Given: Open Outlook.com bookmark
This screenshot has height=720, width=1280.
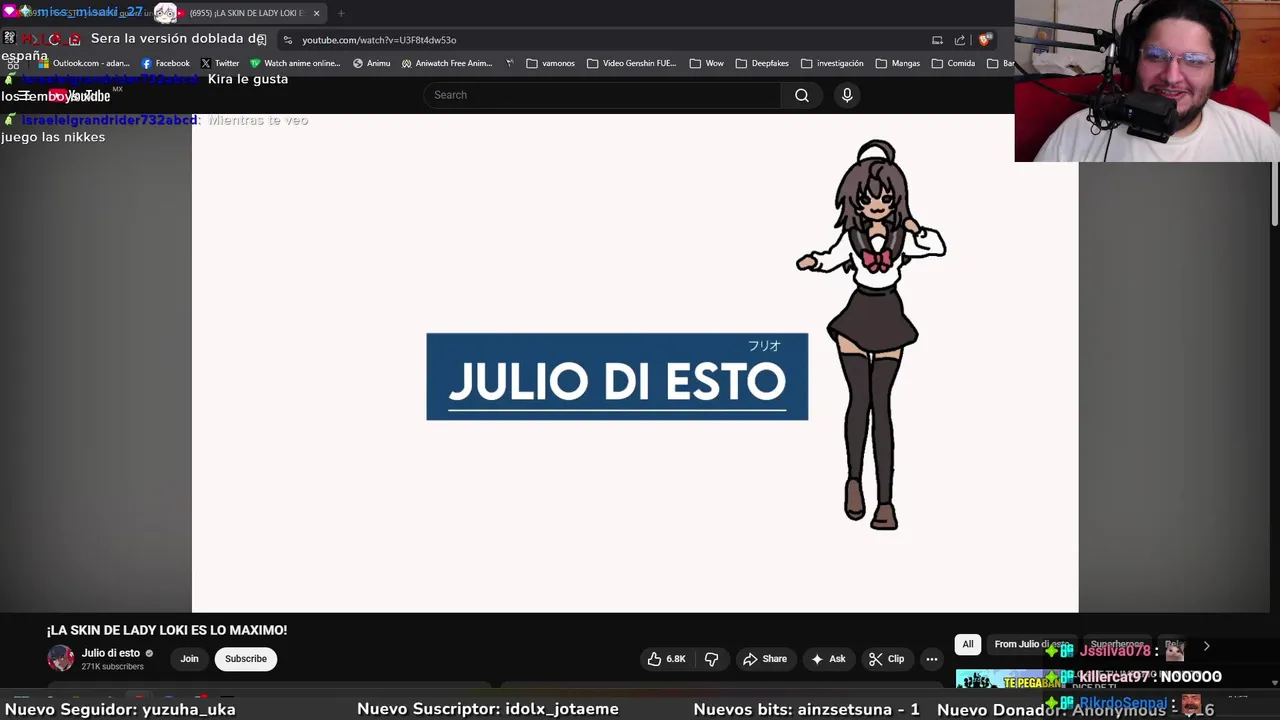Looking at the screenshot, I should [x=84, y=63].
